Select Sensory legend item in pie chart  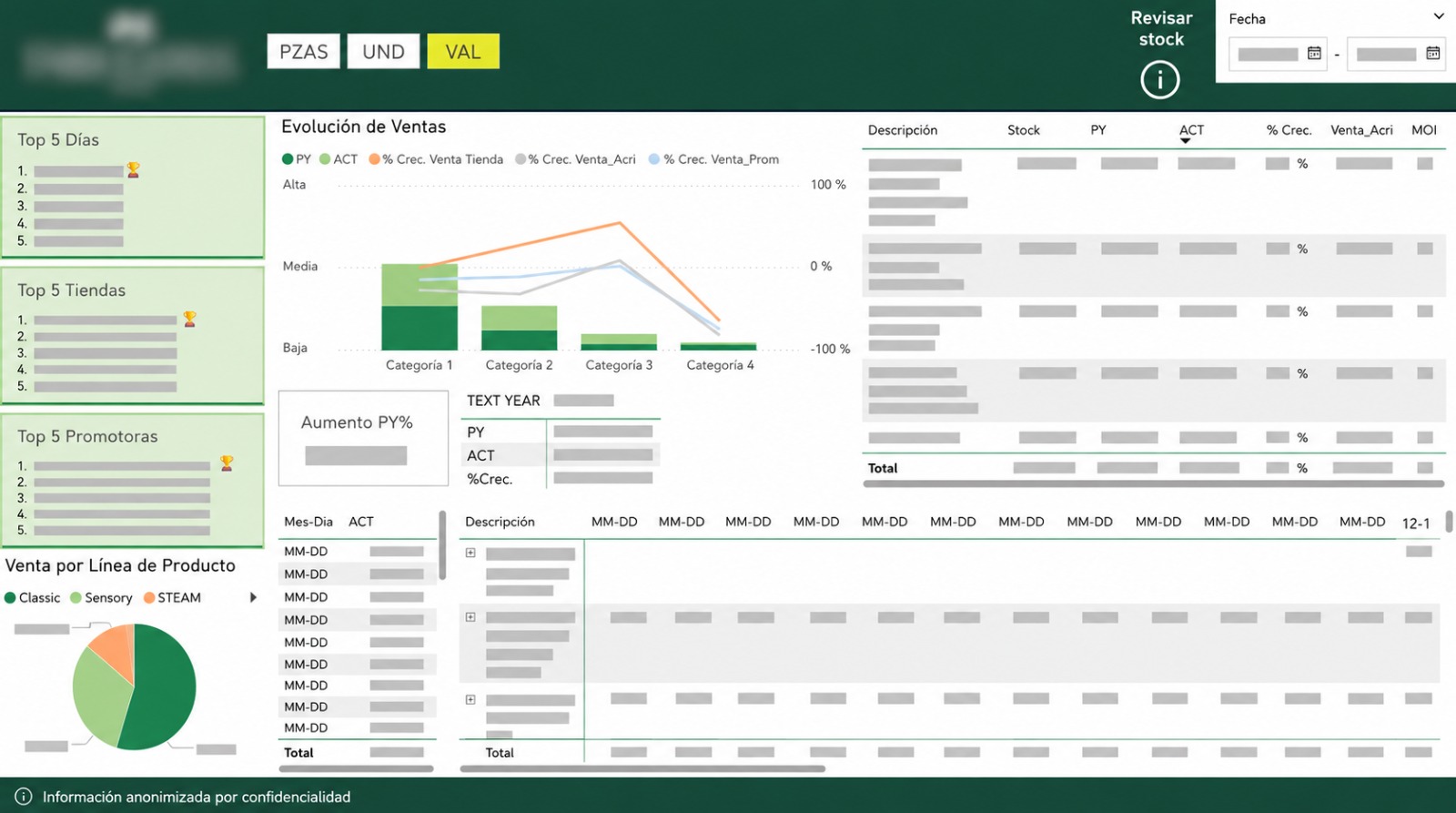click(x=101, y=598)
